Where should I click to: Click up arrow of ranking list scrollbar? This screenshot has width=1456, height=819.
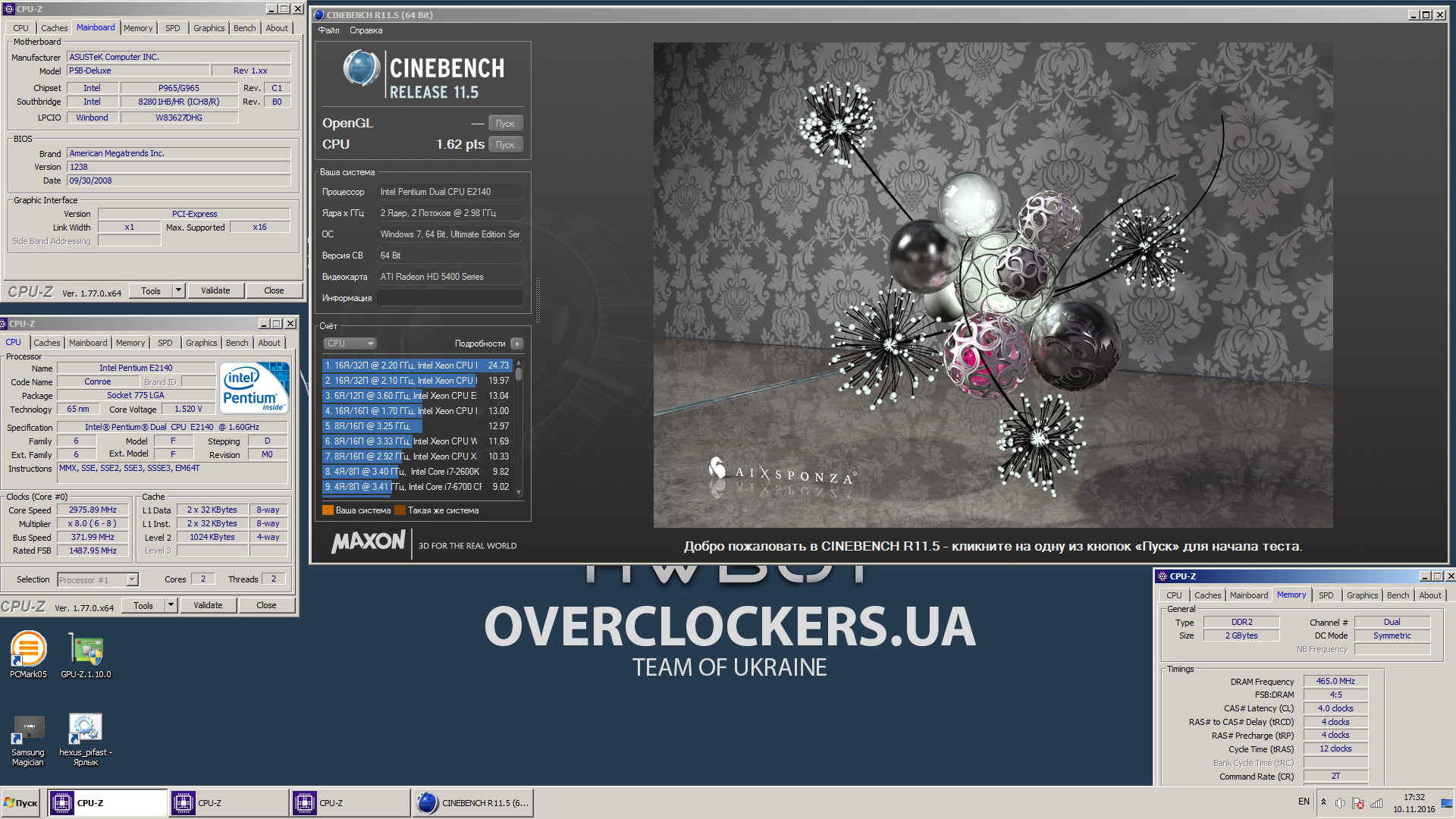(x=519, y=363)
